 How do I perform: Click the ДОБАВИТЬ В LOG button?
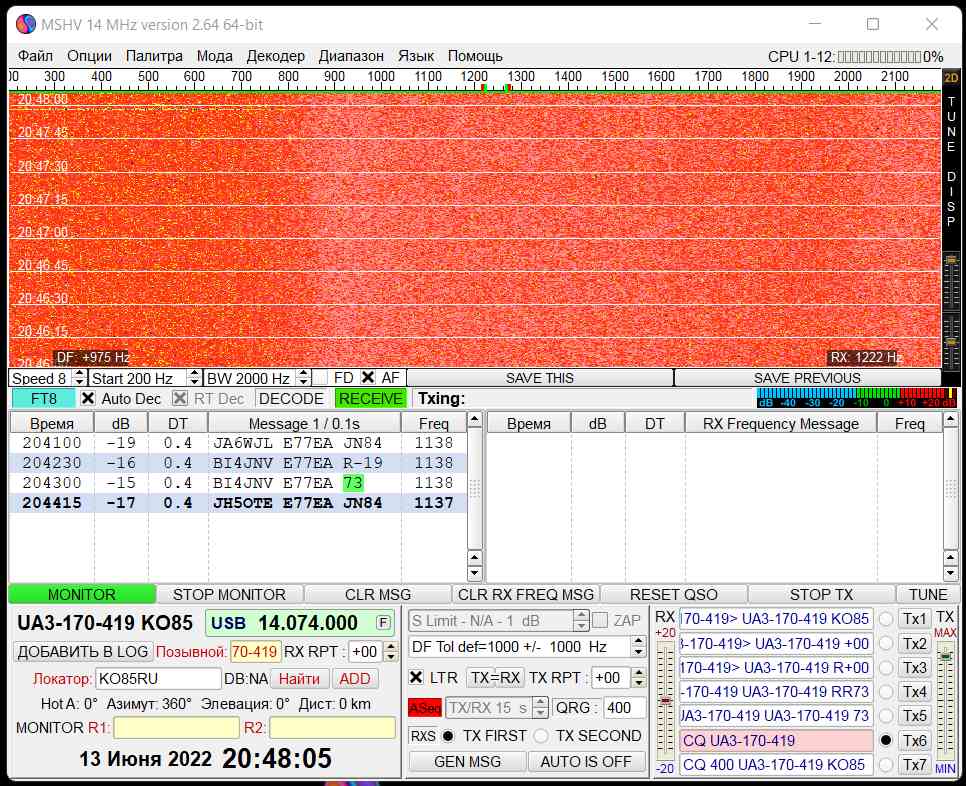tap(83, 652)
